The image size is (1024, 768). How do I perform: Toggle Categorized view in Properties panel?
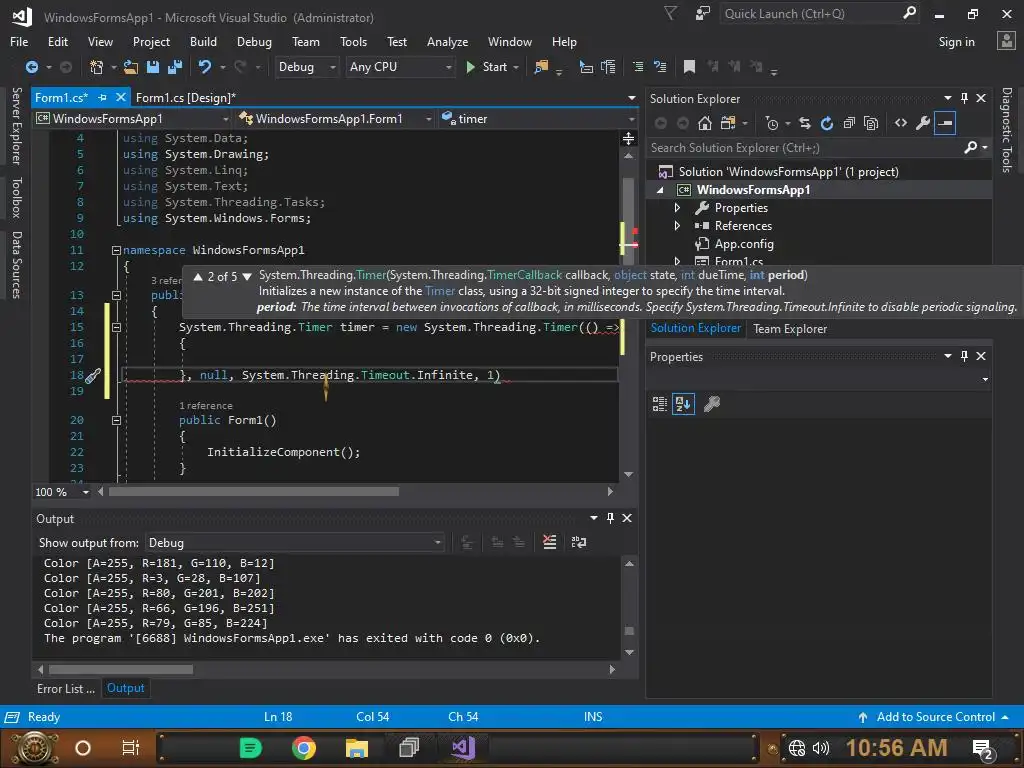[x=660, y=404]
